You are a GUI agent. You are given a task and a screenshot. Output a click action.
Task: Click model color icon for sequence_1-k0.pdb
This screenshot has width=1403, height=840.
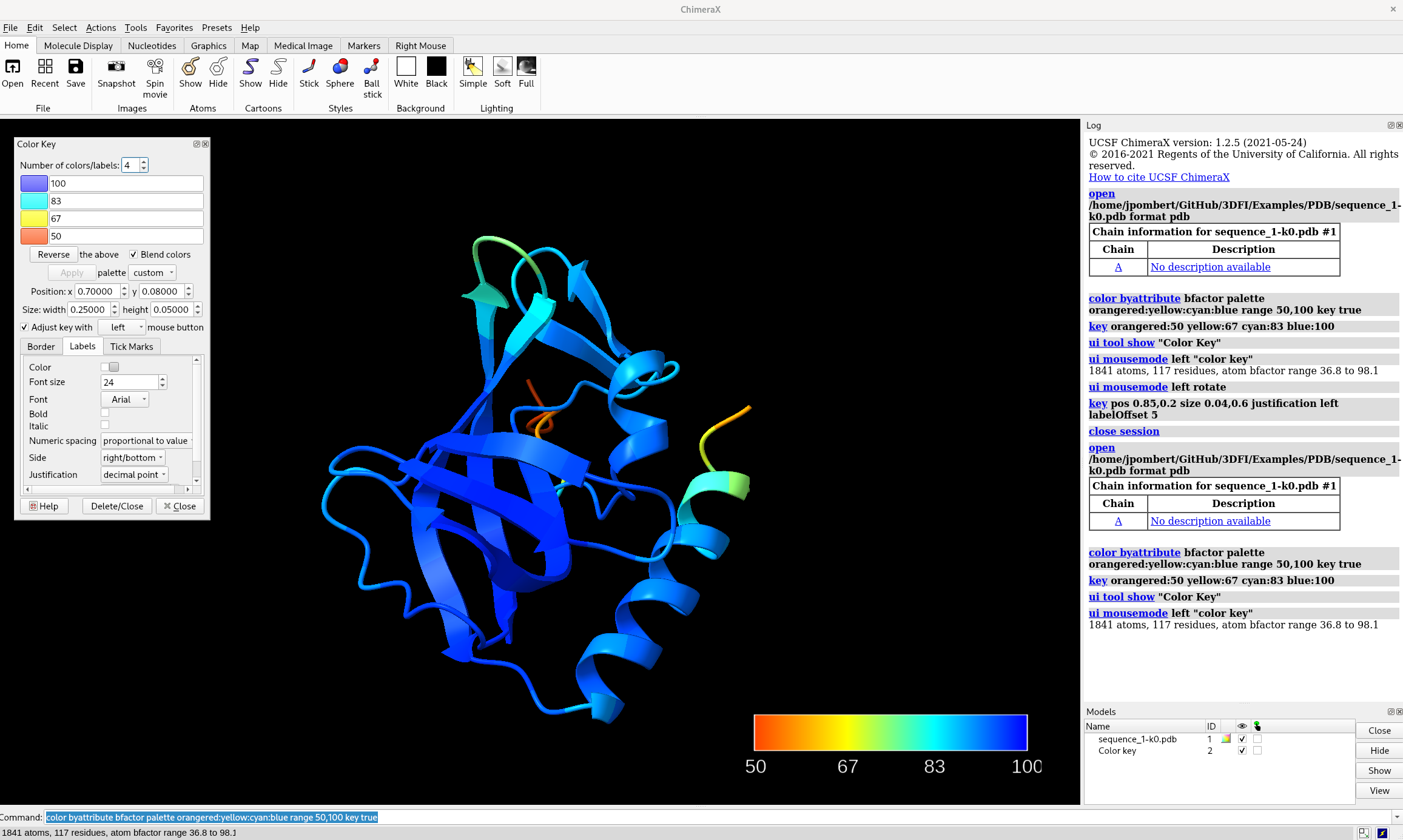(1225, 739)
